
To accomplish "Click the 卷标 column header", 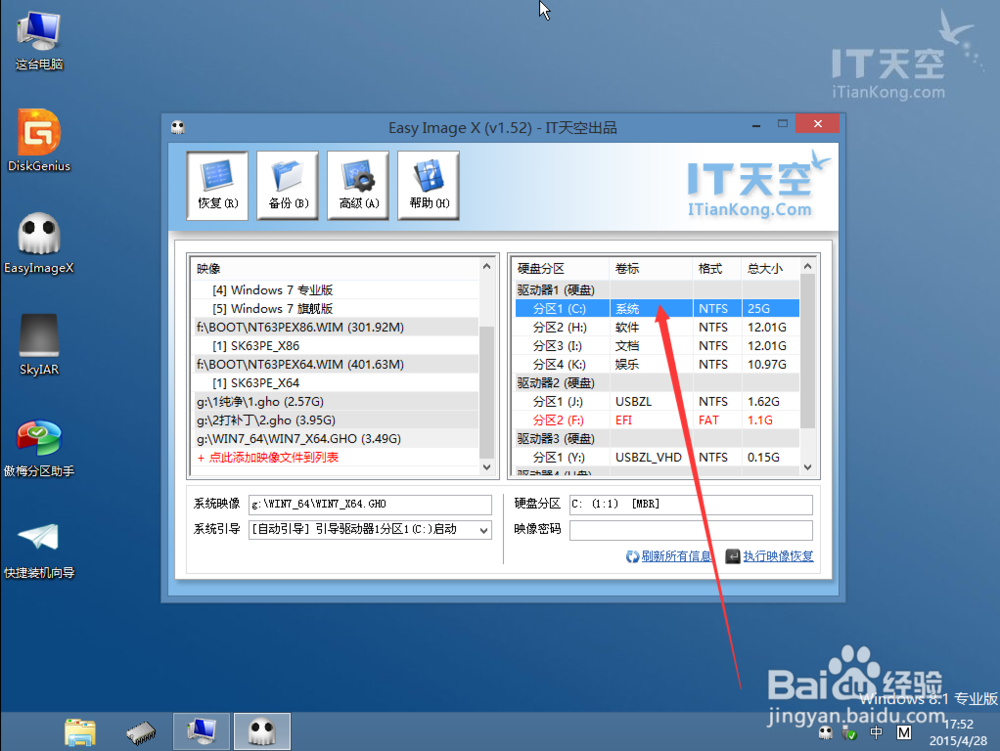I will [651, 268].
